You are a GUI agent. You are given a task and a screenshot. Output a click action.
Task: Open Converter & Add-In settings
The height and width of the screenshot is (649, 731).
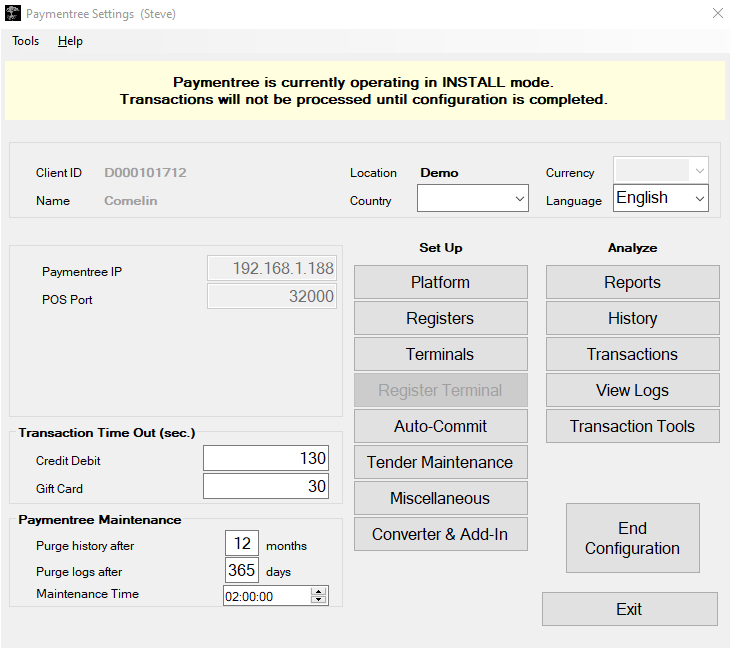(x=441, y=534)
